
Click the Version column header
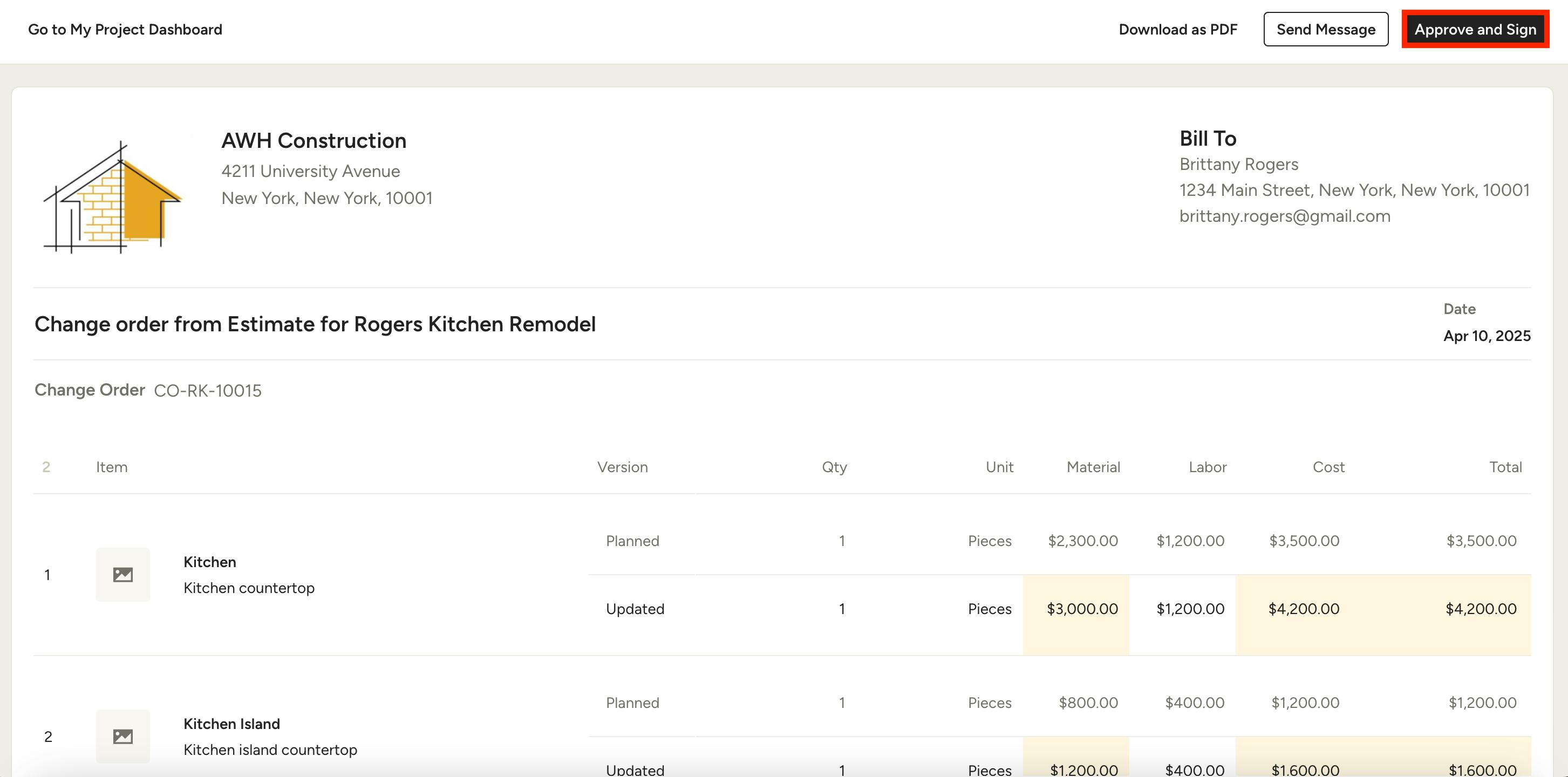[622, 467]
